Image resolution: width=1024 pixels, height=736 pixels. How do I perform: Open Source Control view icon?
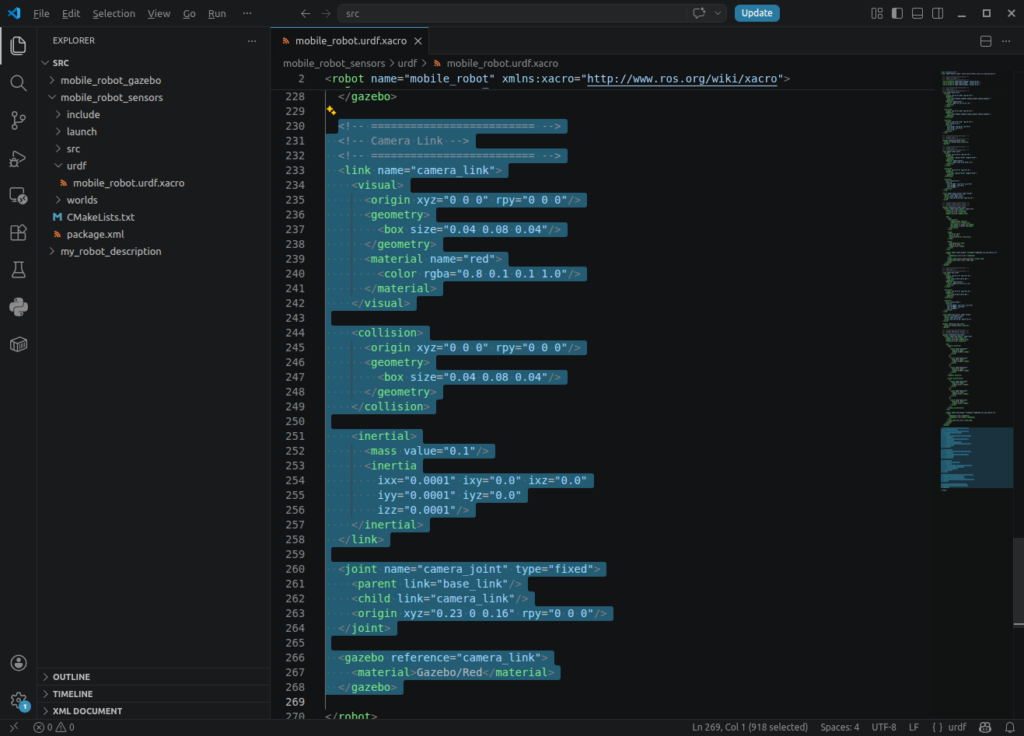[18, 120]
